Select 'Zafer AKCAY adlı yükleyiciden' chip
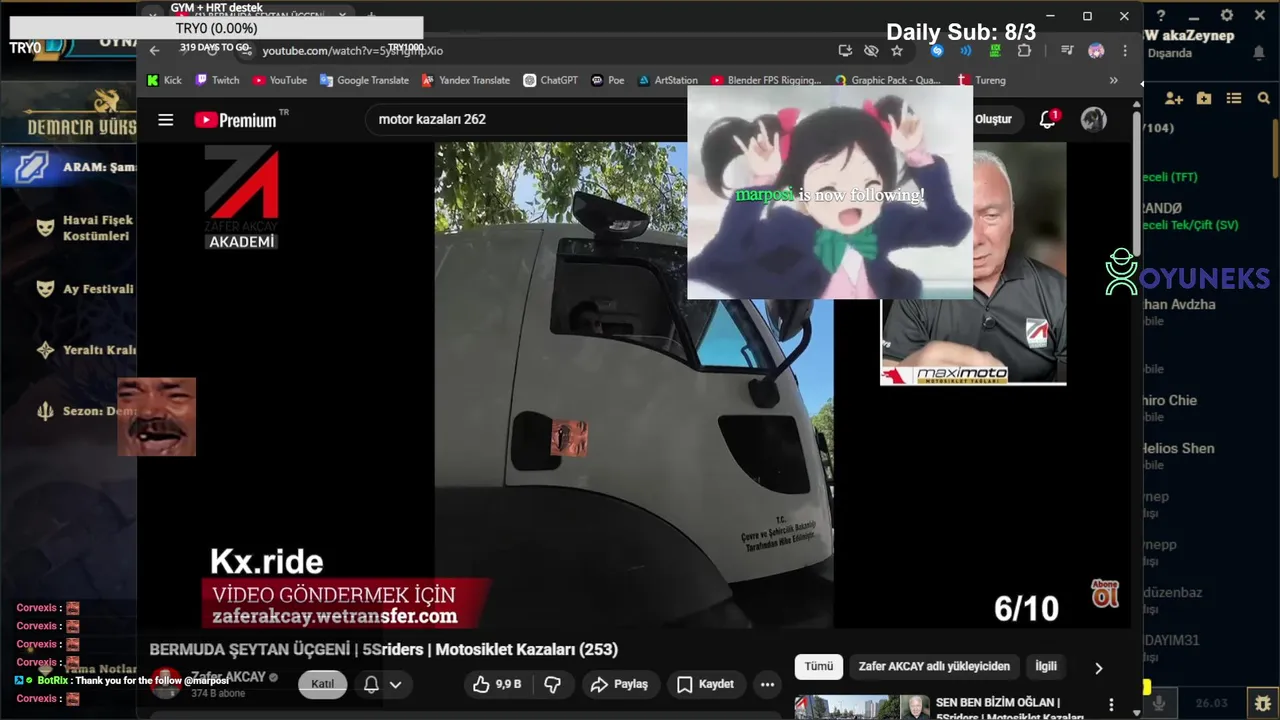This screenshot has height=720, width=1280. [934, 666]
